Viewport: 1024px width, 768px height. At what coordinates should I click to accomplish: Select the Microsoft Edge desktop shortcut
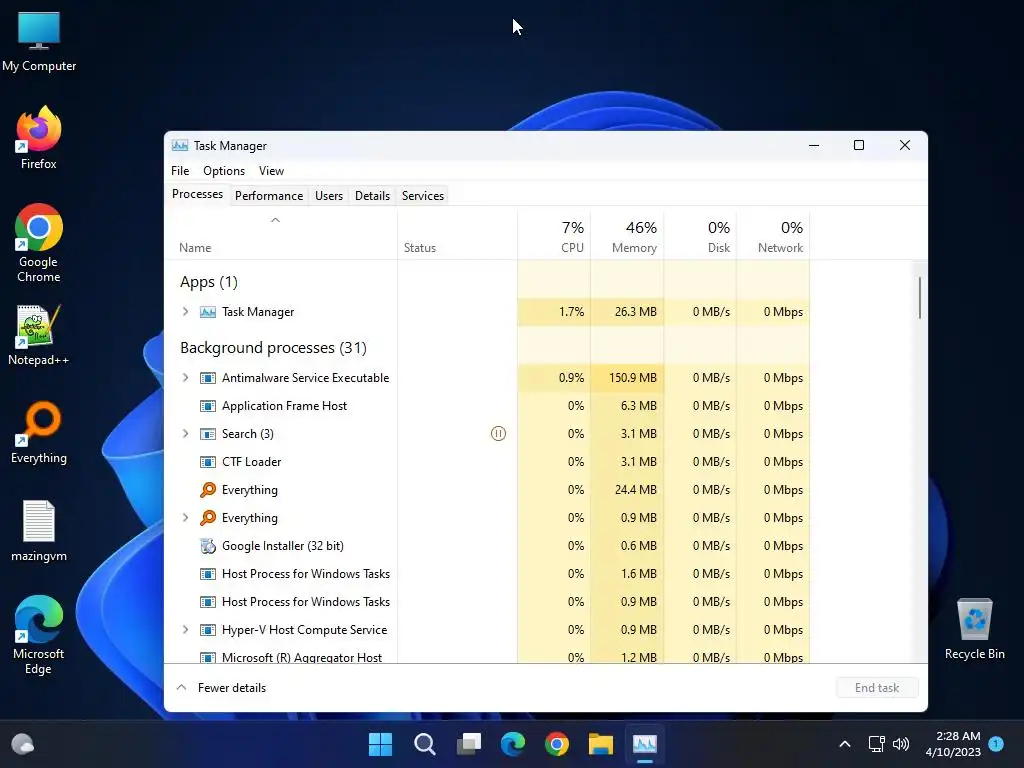coord(39,635)
